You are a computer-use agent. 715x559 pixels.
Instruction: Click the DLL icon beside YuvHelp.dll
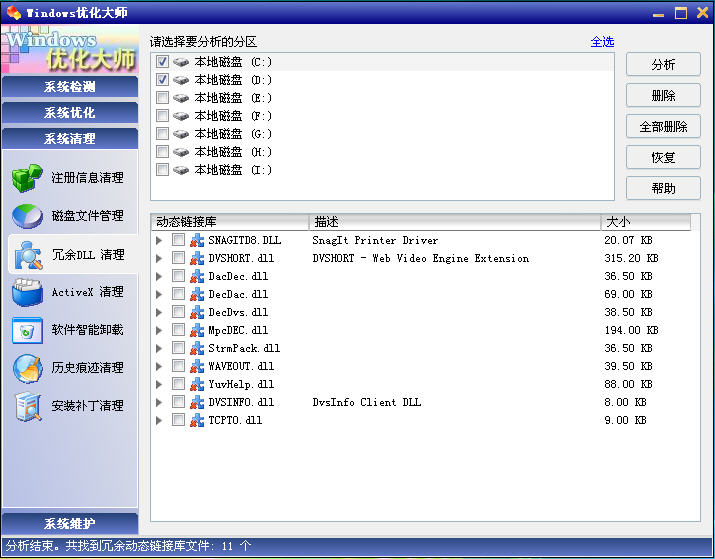pyautogui.click(x=197, y=384)
